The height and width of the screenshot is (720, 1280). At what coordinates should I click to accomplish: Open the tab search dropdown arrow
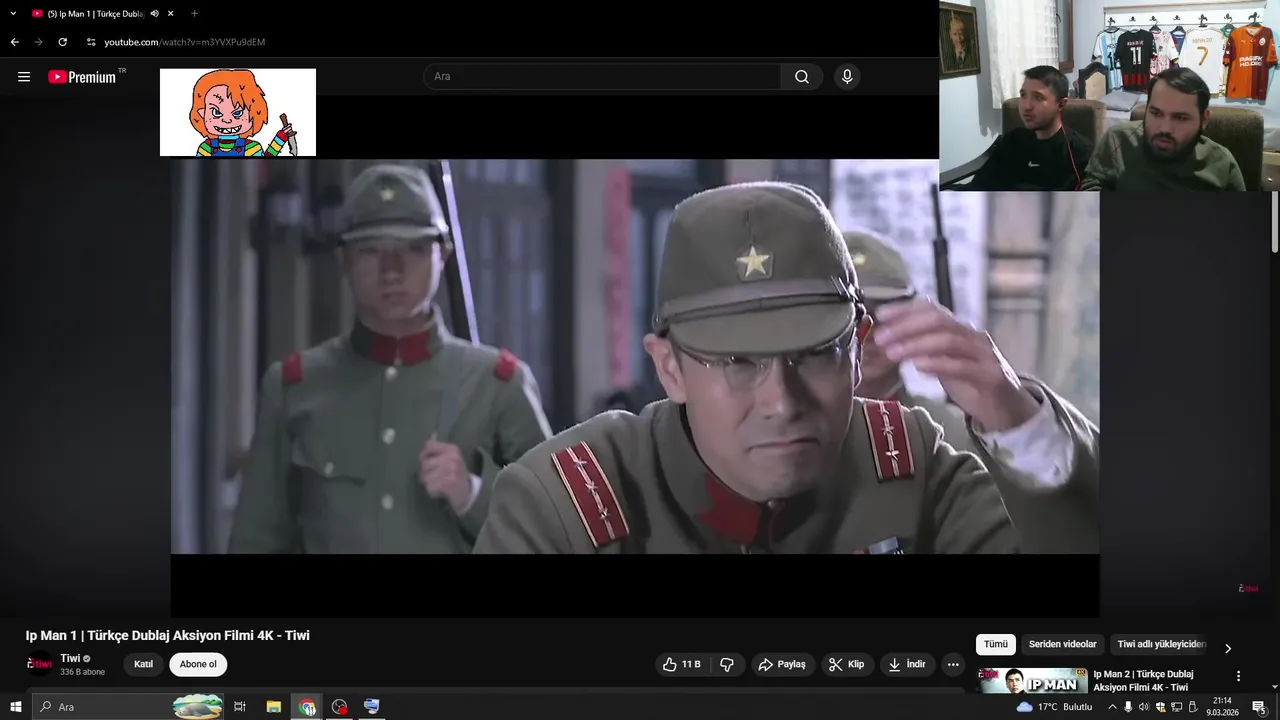13,14
